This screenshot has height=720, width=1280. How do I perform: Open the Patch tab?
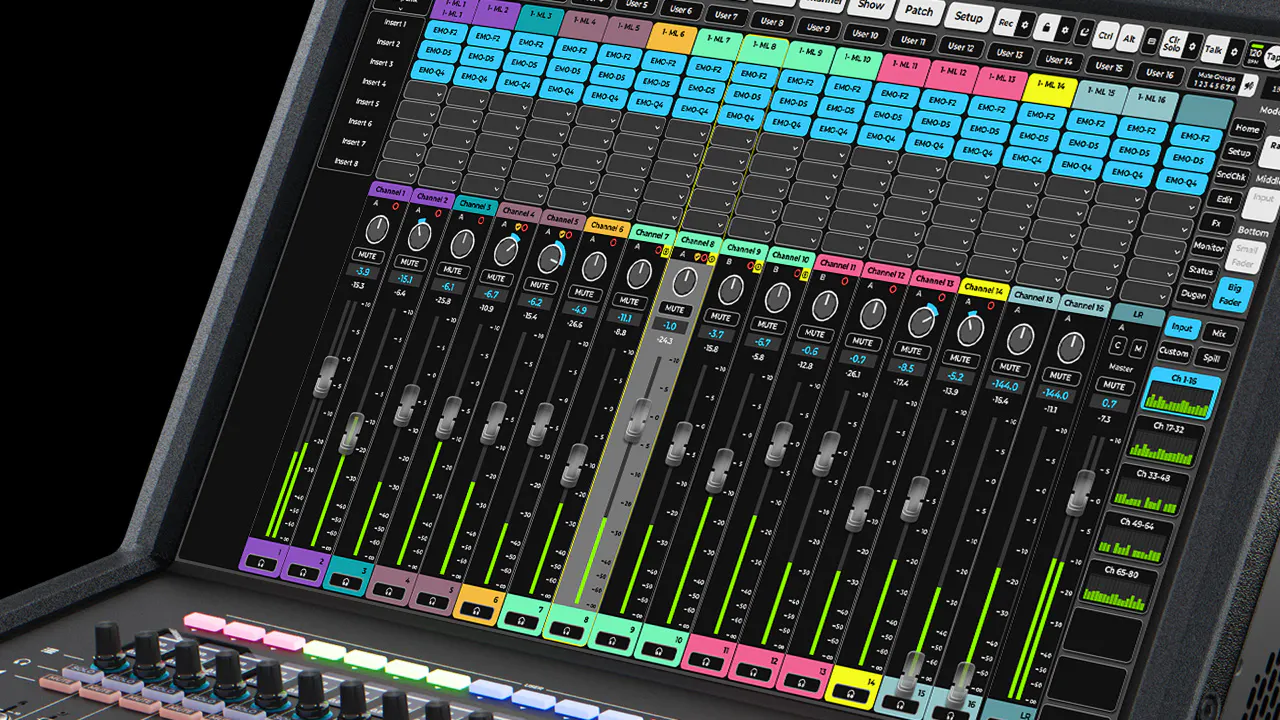click(x=919, y=11)
